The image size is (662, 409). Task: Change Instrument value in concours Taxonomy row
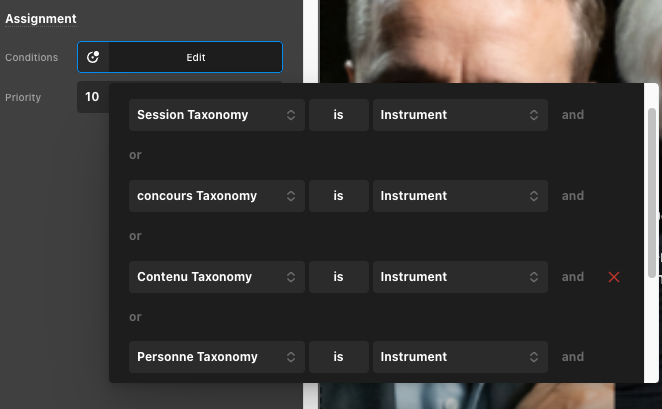[x=460, y=196]
